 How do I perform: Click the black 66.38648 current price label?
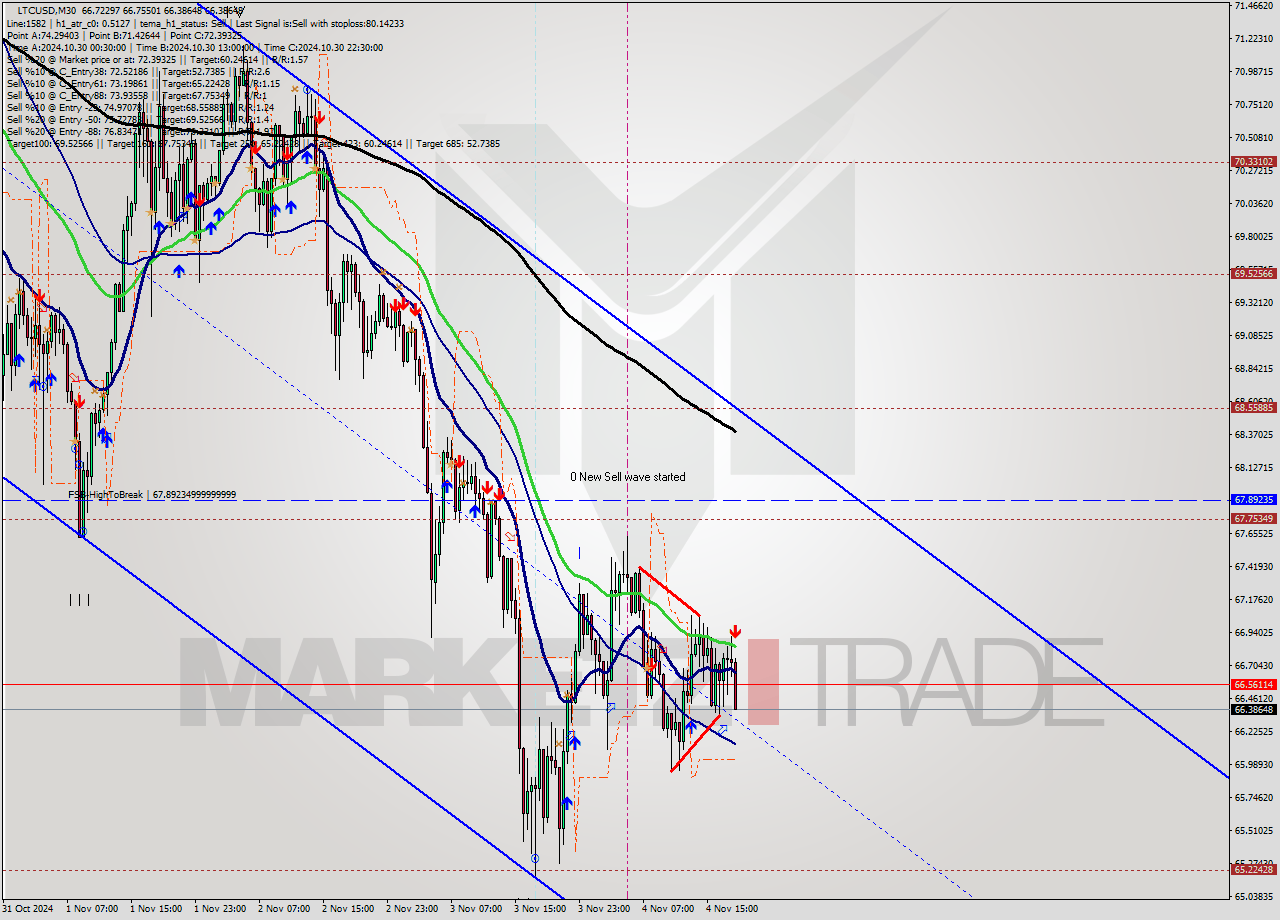(x=1254, y=709)
